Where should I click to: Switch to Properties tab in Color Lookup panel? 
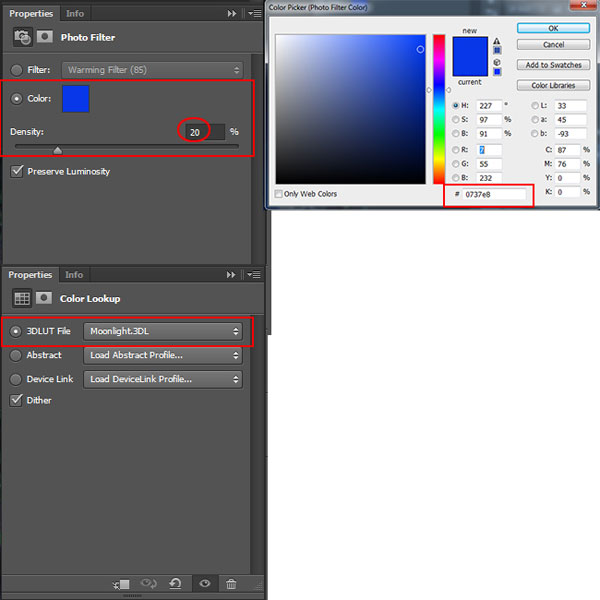click(30, 275)
